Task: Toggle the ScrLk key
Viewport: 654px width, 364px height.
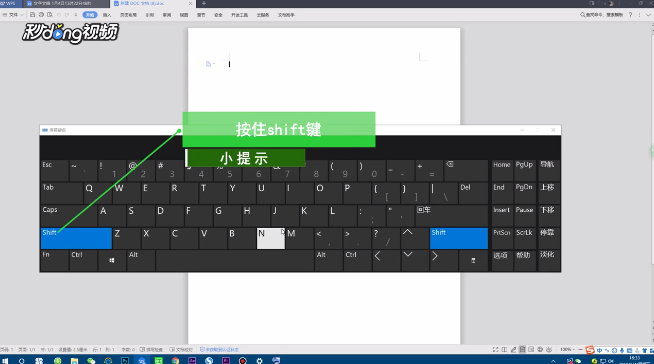Action: 524,238
